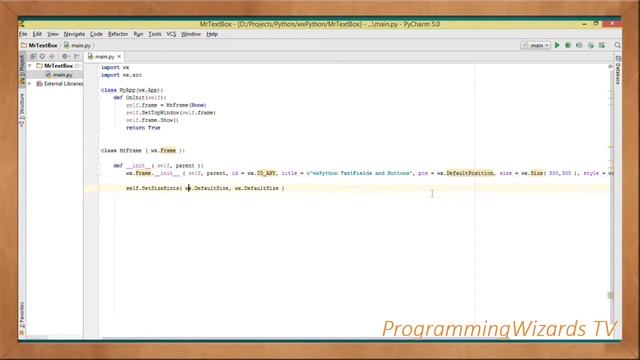This screenshot has height=360, width=640.
Task: Click main.py in the navigation breadcrumb
Action: coord(77,45)
